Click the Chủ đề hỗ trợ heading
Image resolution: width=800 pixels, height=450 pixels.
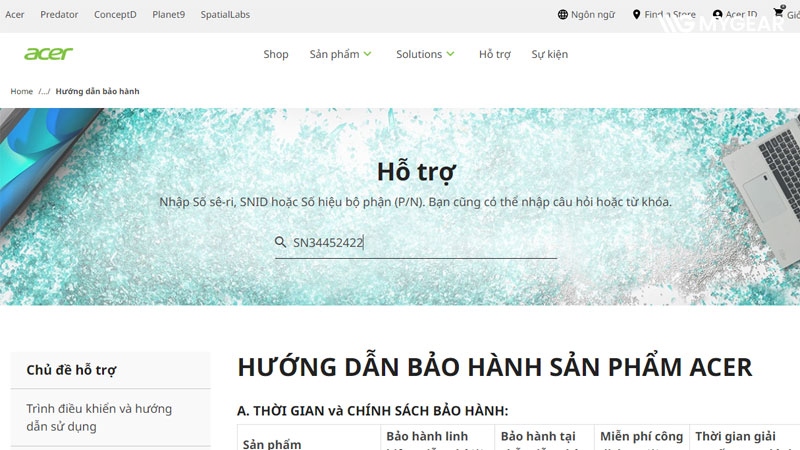pos(71,370)
